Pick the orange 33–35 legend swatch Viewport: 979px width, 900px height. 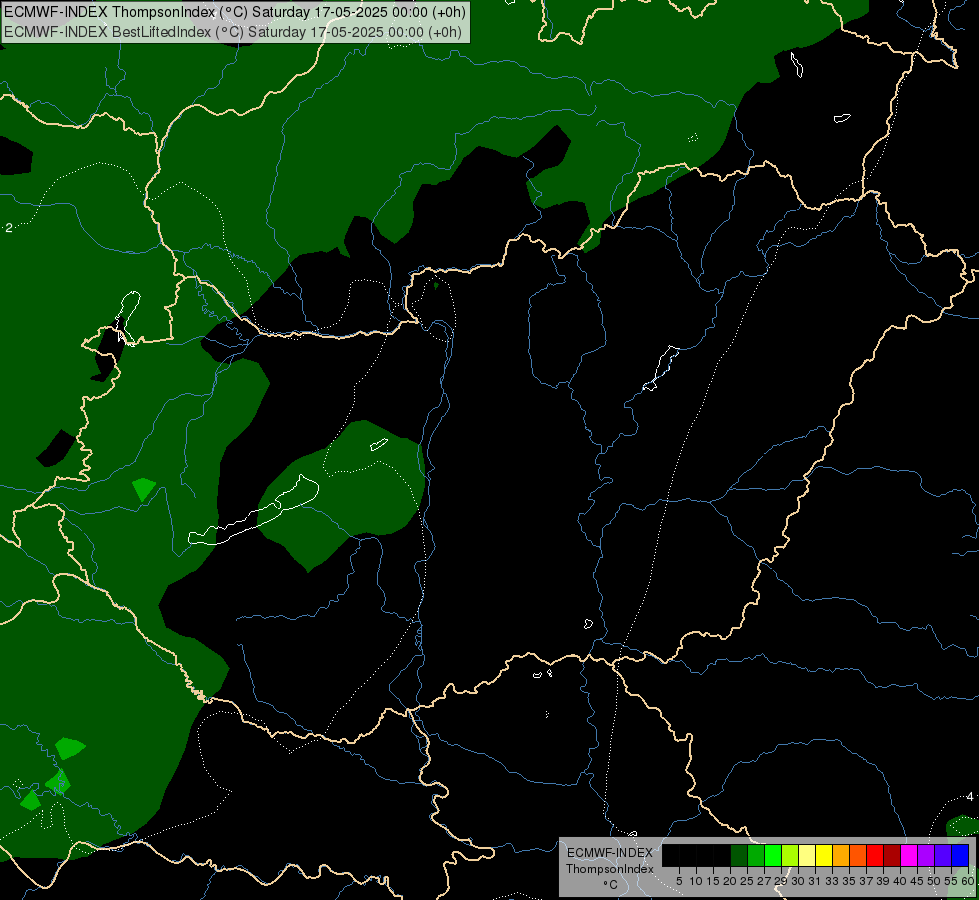(841, 855)
